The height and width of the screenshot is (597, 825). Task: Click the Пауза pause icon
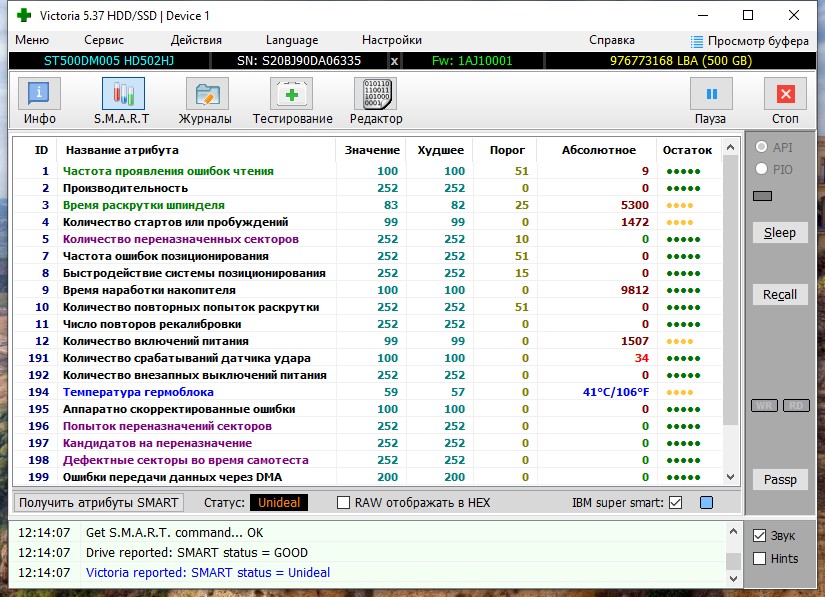pos(711,94)
